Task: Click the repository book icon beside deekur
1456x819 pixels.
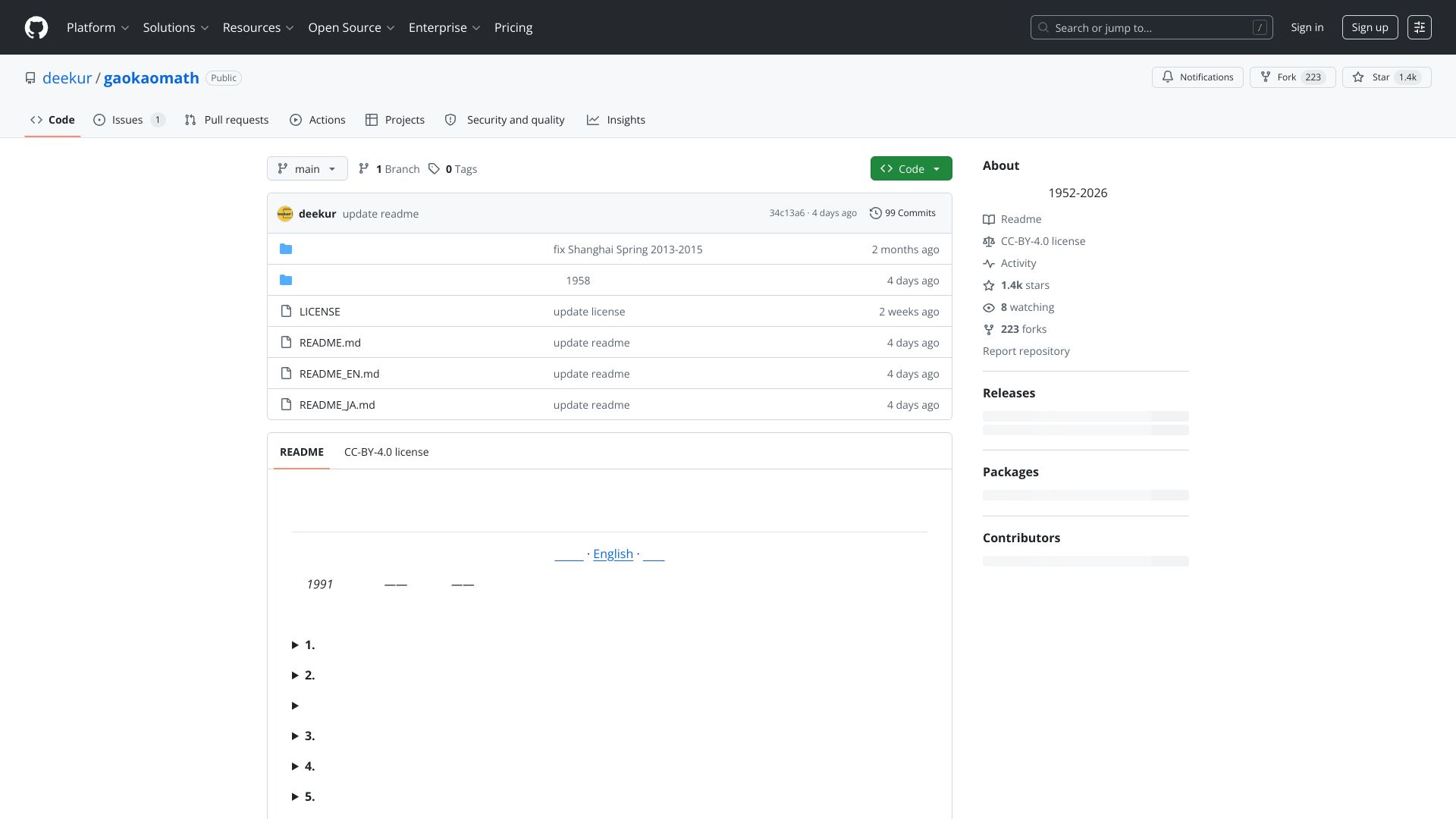Action: point(30,78)
